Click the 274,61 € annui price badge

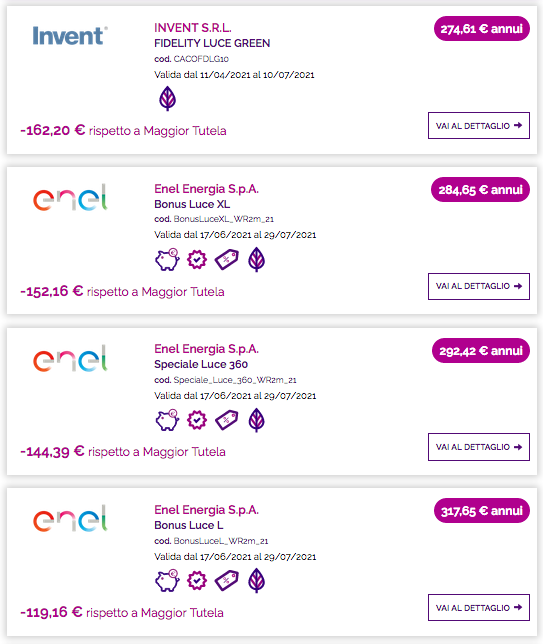(x=482, y=29)
